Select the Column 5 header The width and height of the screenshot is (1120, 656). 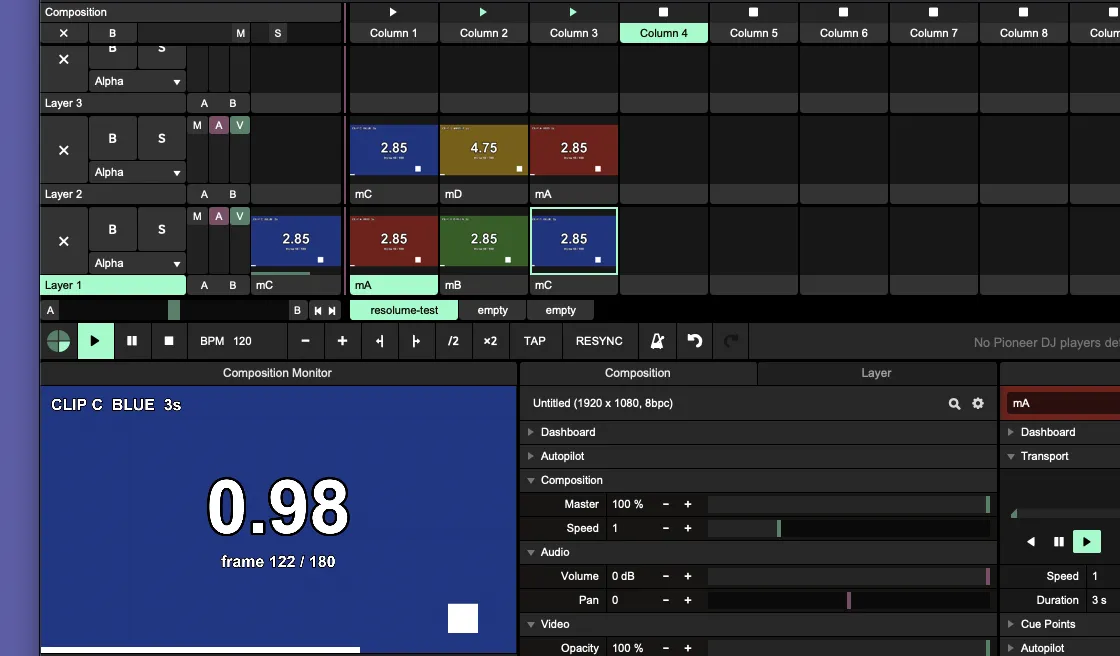[x=754, y=33]
